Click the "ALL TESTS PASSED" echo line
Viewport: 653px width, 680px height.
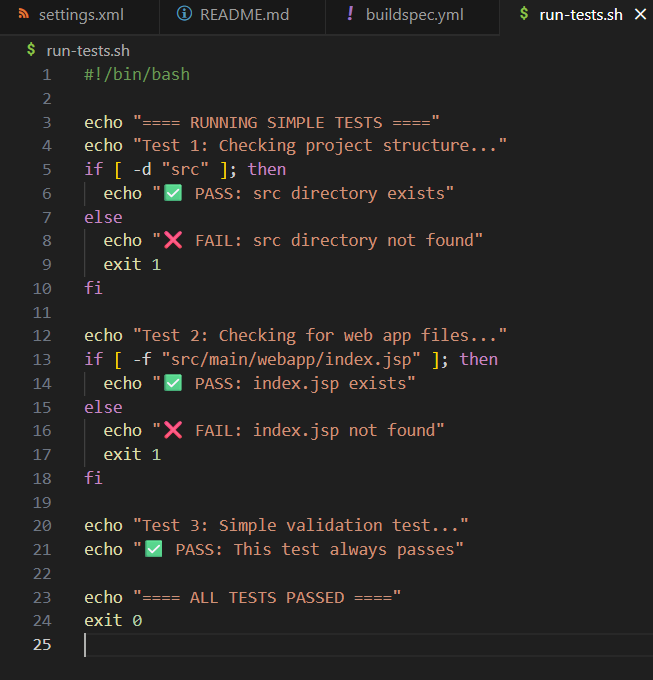243,598
